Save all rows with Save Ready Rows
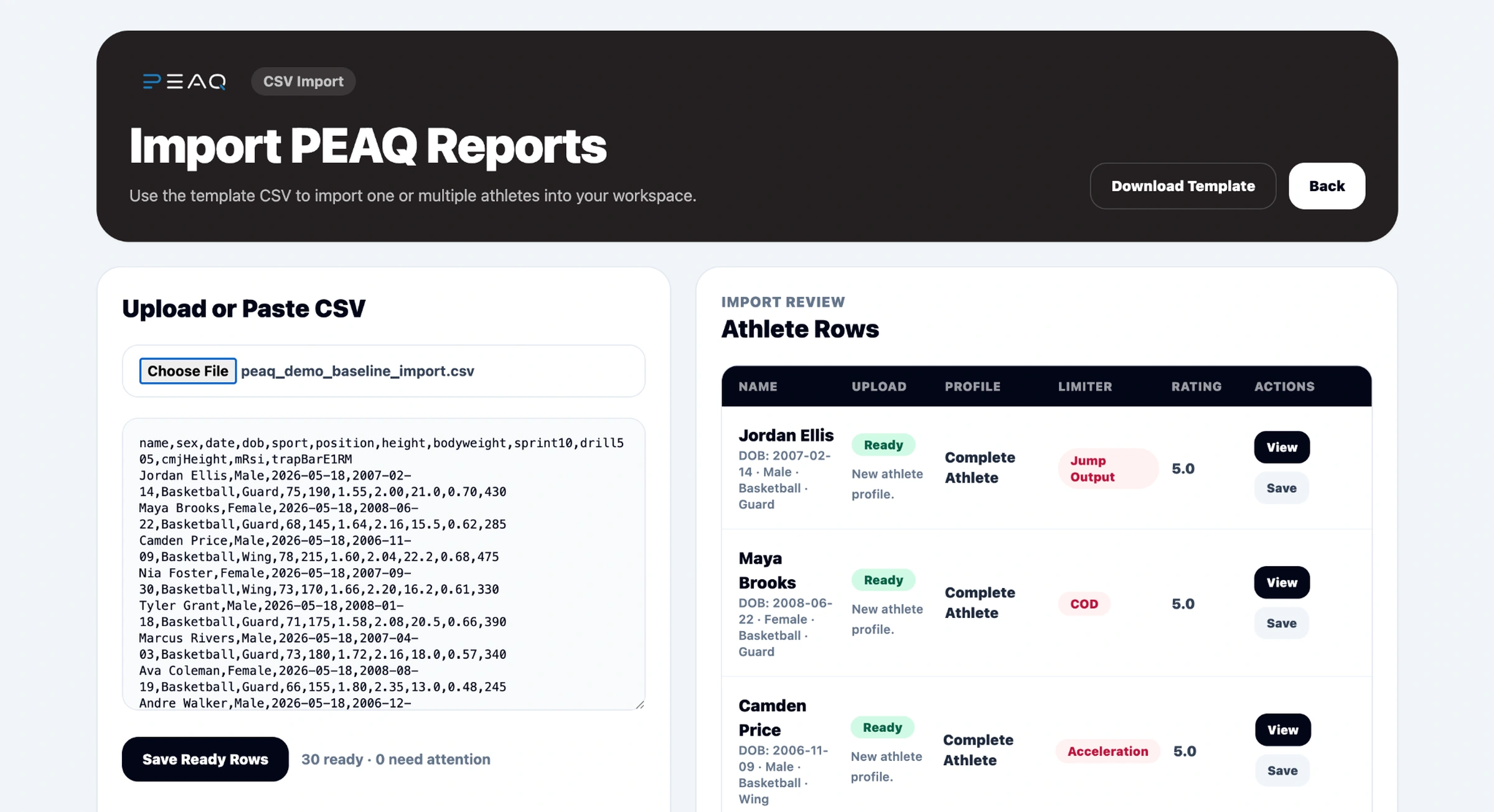Viewport: 1494px width, 812px height. tap(205, 759)
